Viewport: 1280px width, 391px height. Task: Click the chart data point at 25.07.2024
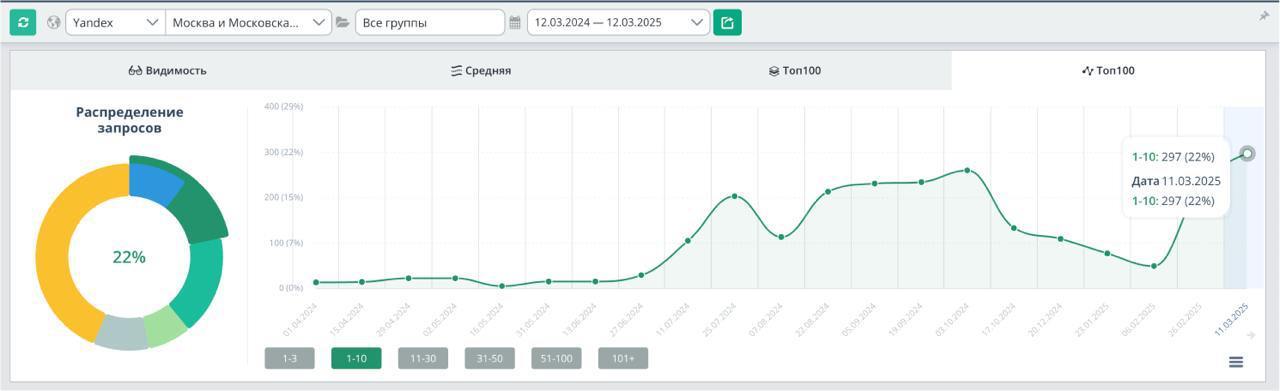(735, 196)
